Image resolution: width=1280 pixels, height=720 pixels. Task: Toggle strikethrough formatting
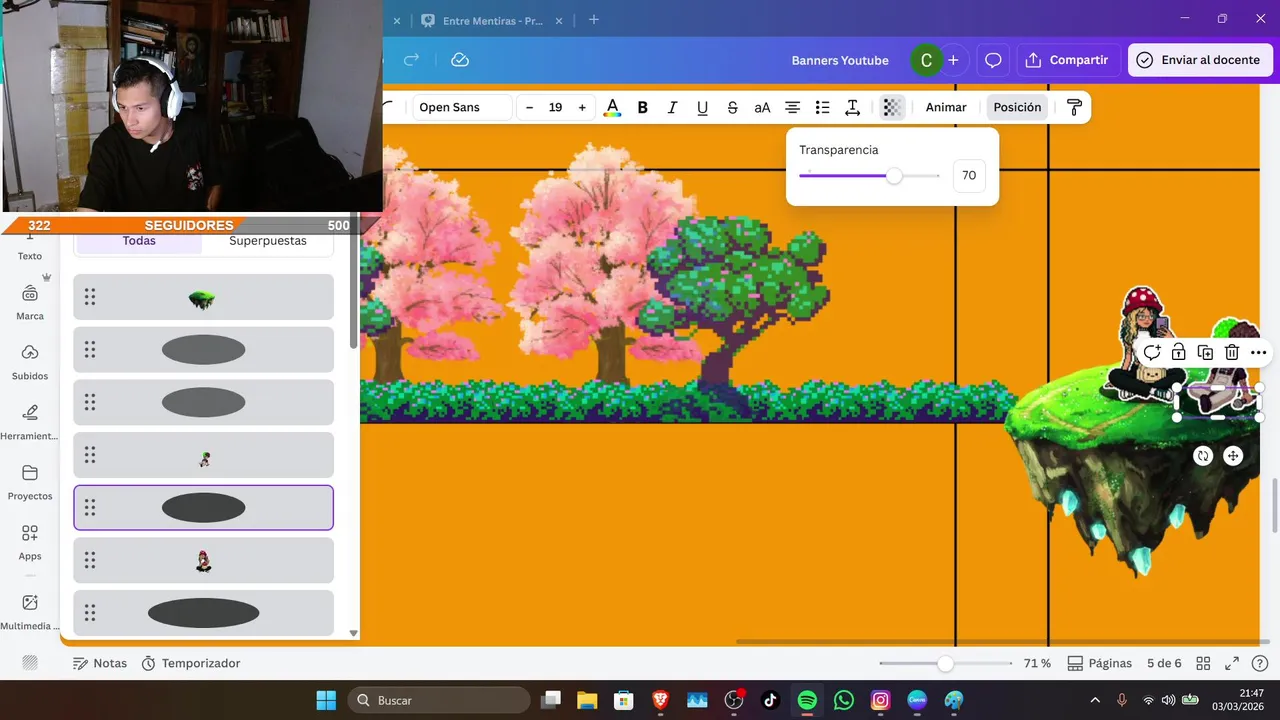click(732, 107)
